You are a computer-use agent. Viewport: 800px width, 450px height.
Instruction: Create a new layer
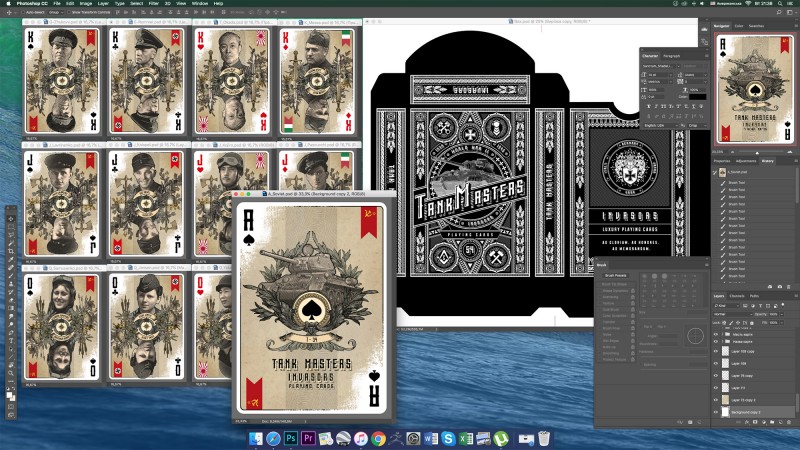[781, 422]
